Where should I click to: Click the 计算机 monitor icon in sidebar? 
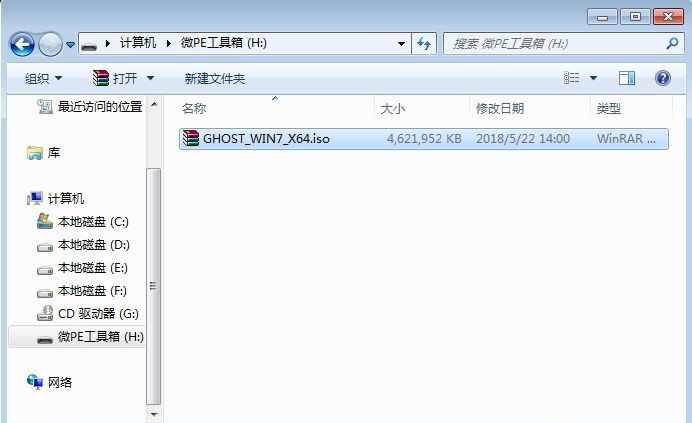34,199
